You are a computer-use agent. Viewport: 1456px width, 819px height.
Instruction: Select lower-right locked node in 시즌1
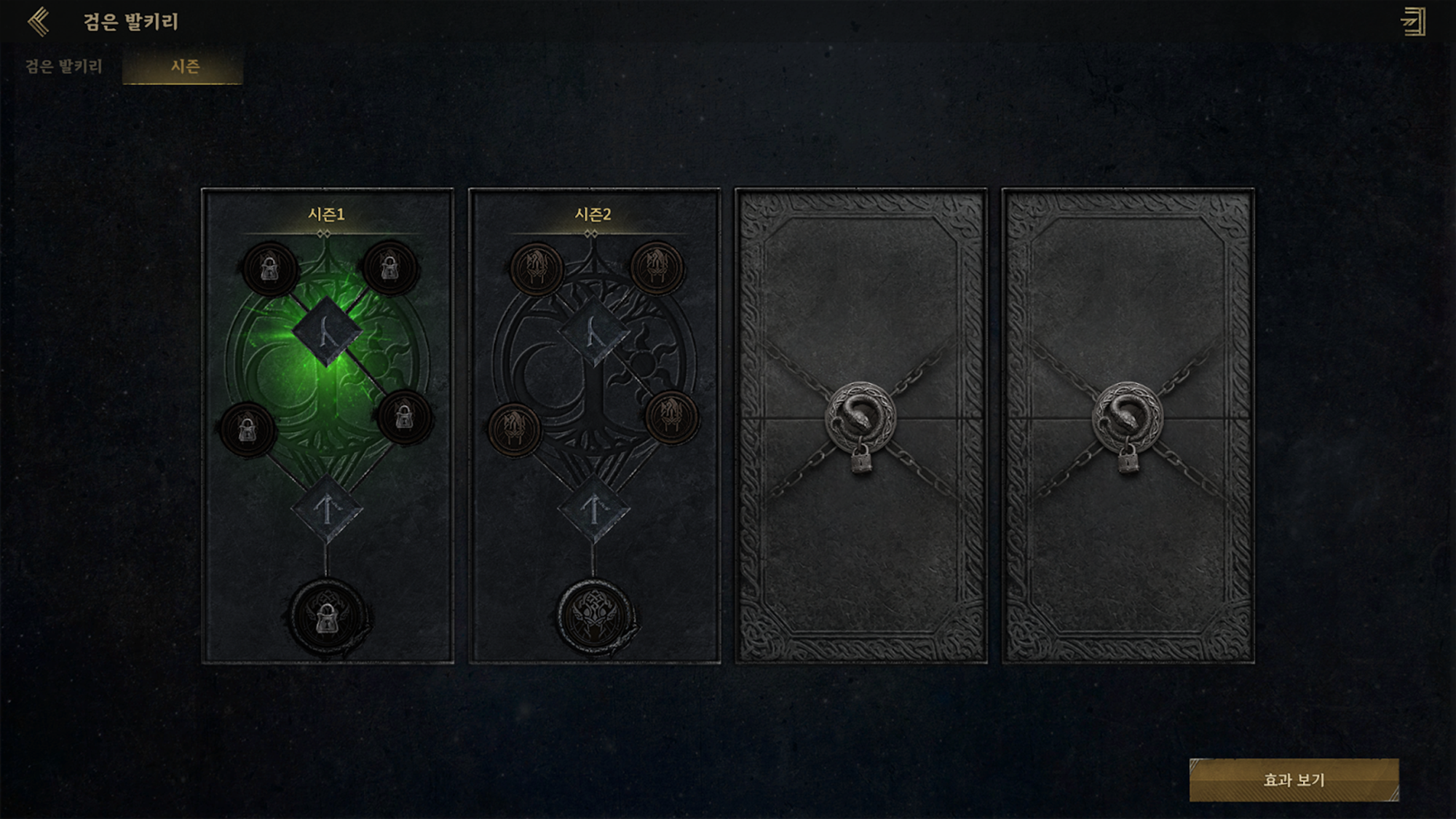click(x=405, y=417)
